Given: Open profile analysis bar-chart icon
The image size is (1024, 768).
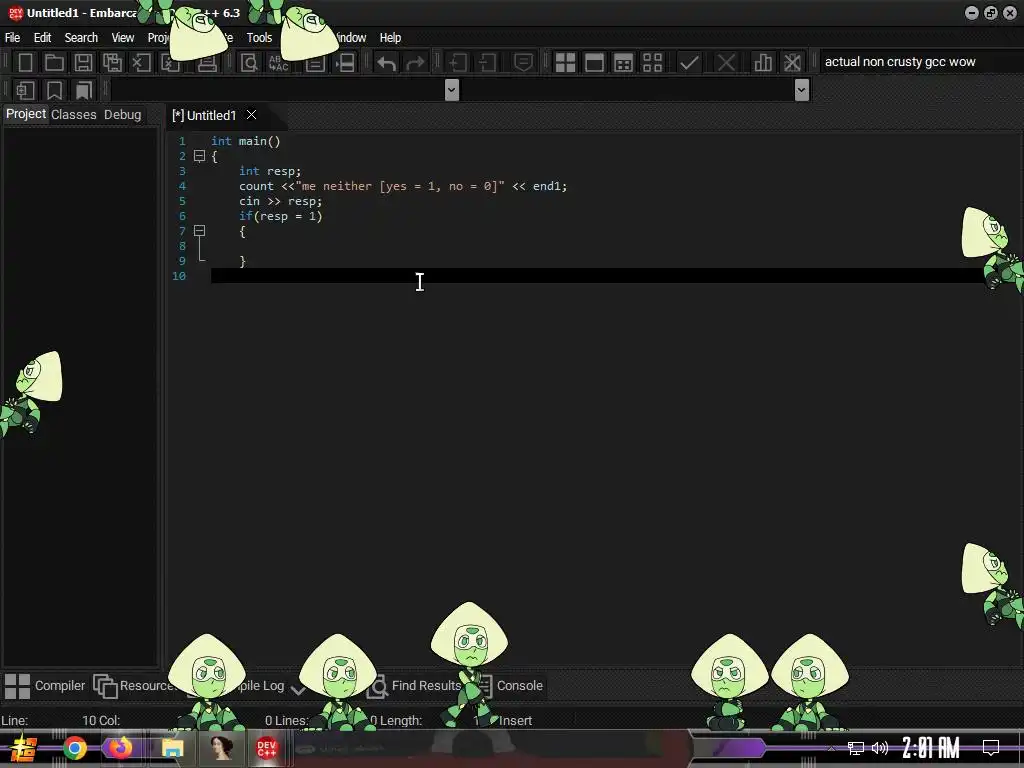Looking at the screenshot, I should (763, 63).
